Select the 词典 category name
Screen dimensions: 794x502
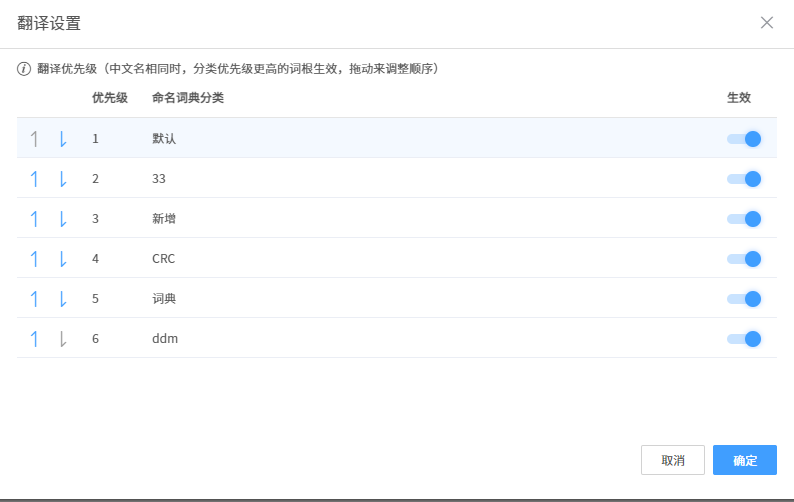click(x=164, y=298)
